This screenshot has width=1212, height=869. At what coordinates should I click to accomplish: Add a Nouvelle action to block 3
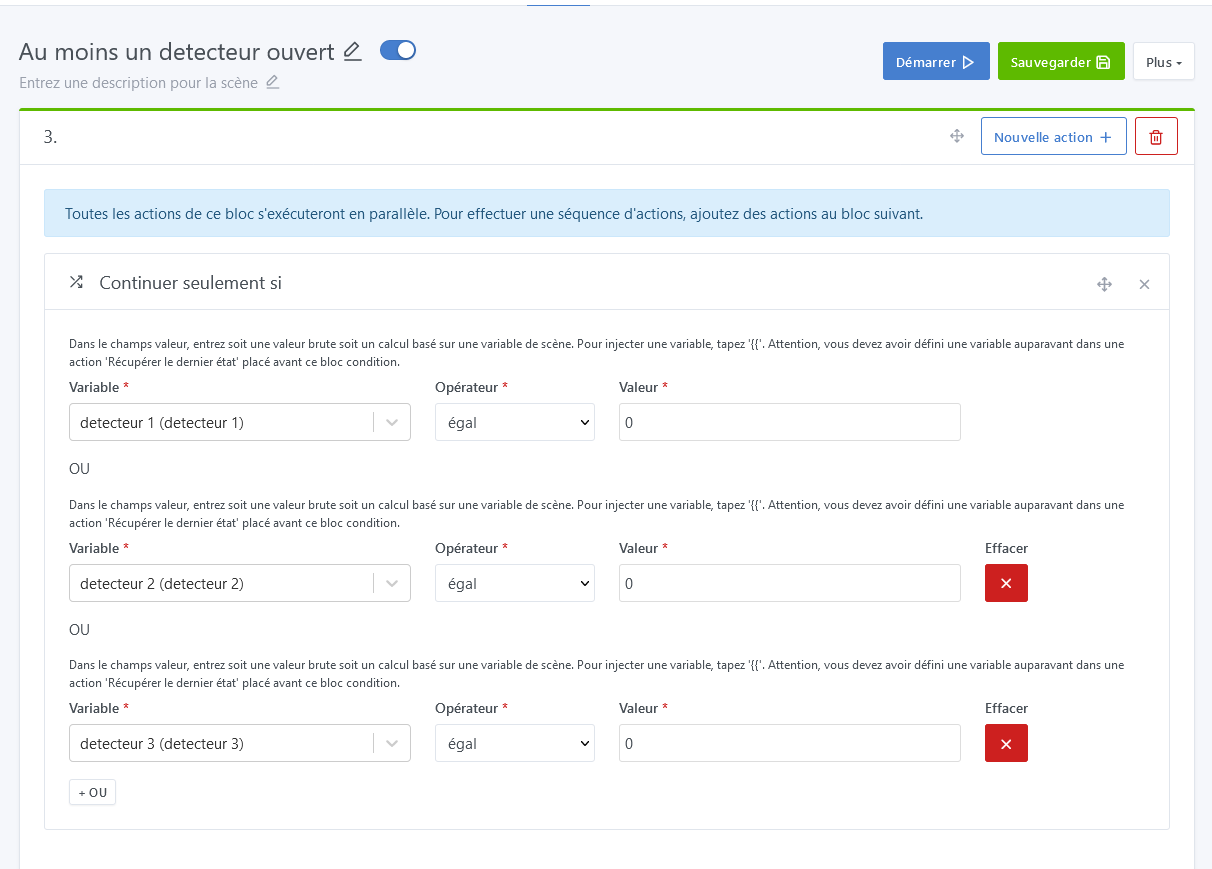pyautogui.click(x=1053, y=136)
